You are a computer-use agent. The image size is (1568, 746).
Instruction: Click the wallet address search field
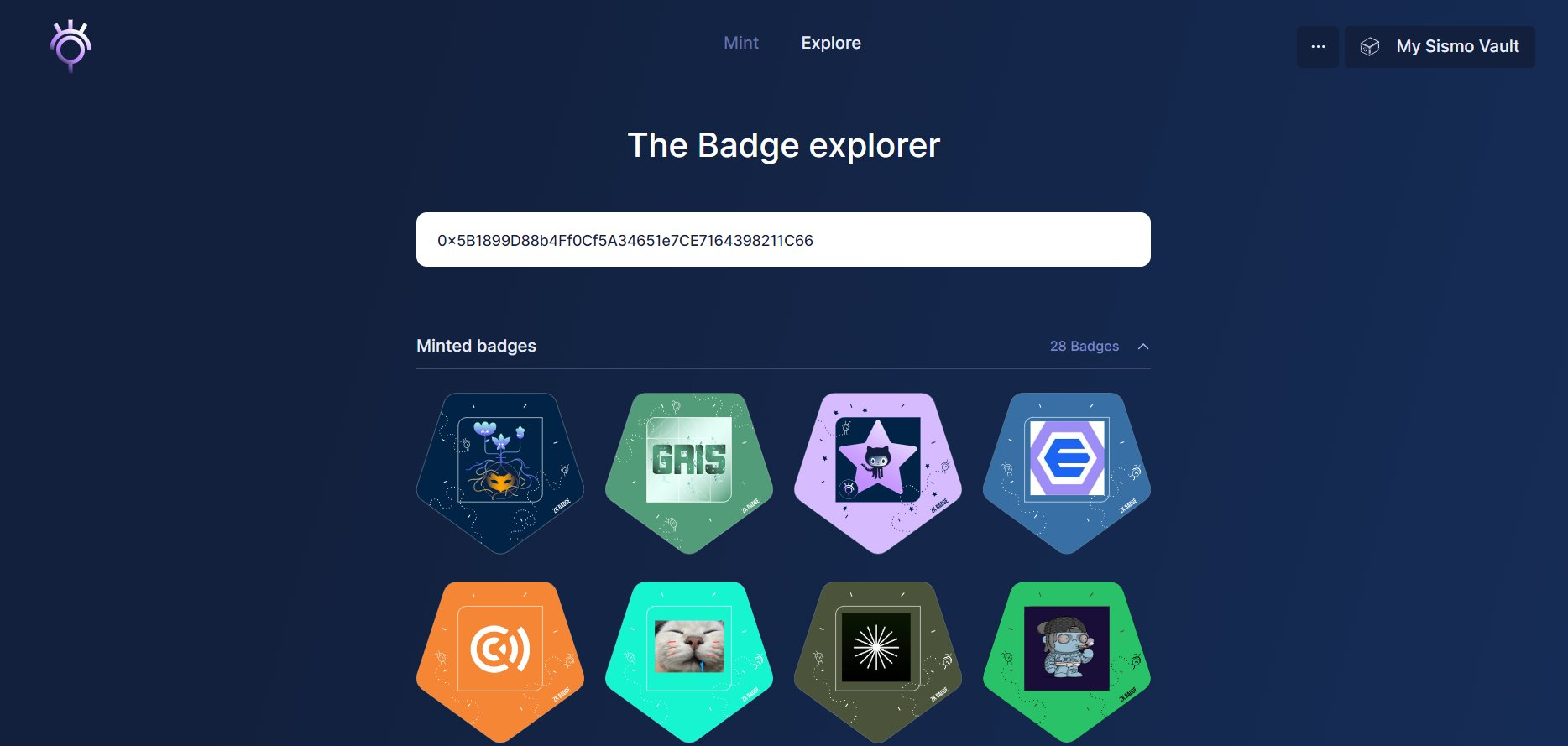coord(783,240)
